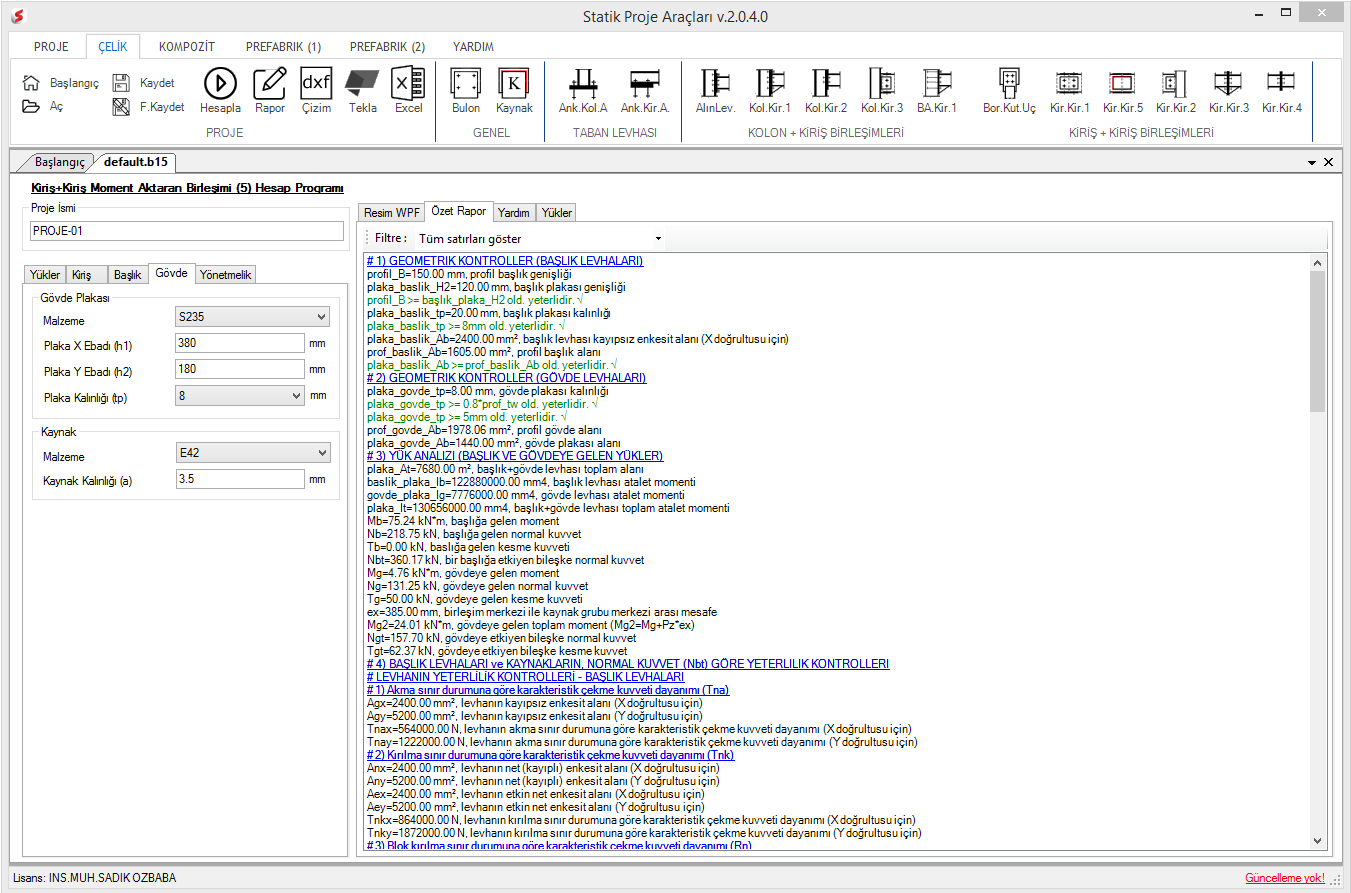Open AlınLev. connection tool
This screenshot has width=1351, height=893.
coord(715,91)
